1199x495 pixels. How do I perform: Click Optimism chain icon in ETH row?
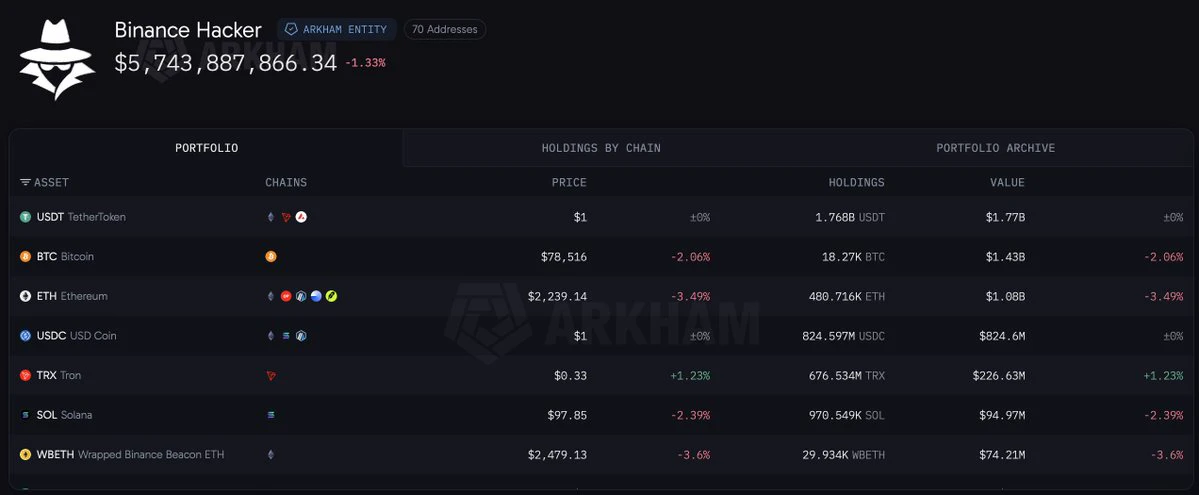point(286,296)
